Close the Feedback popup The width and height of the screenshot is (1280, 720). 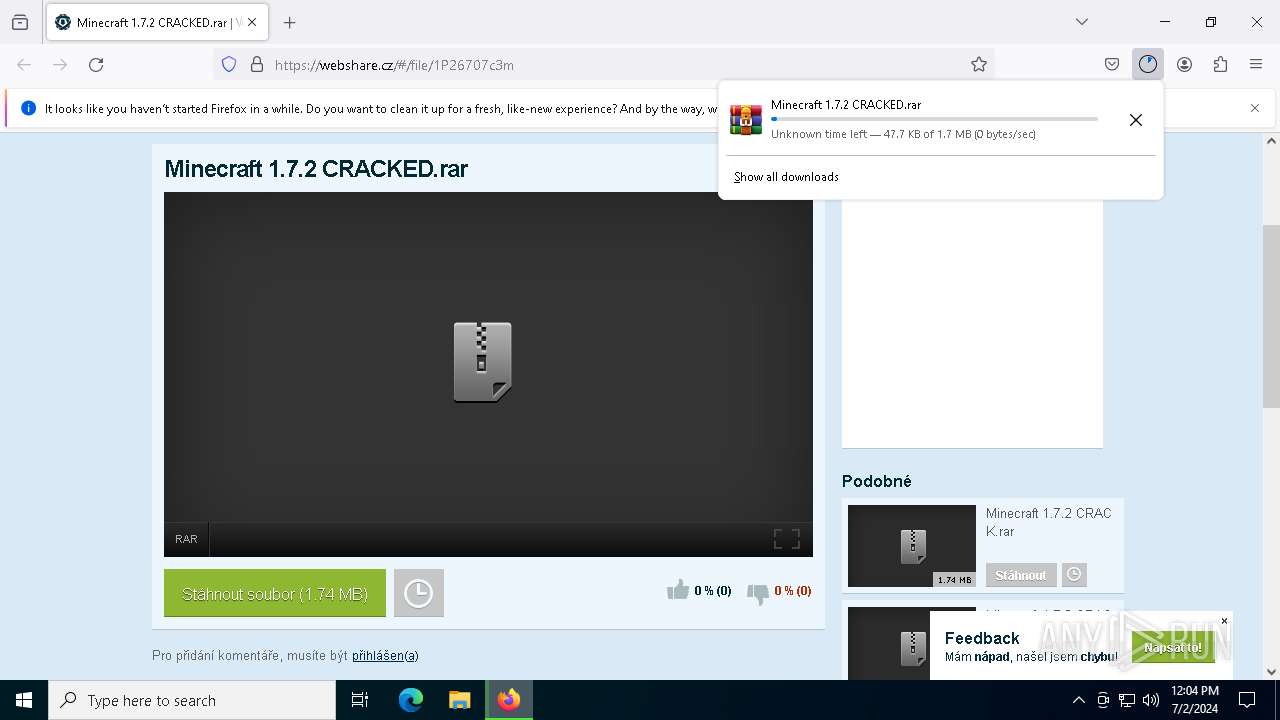click(1224, 621)
